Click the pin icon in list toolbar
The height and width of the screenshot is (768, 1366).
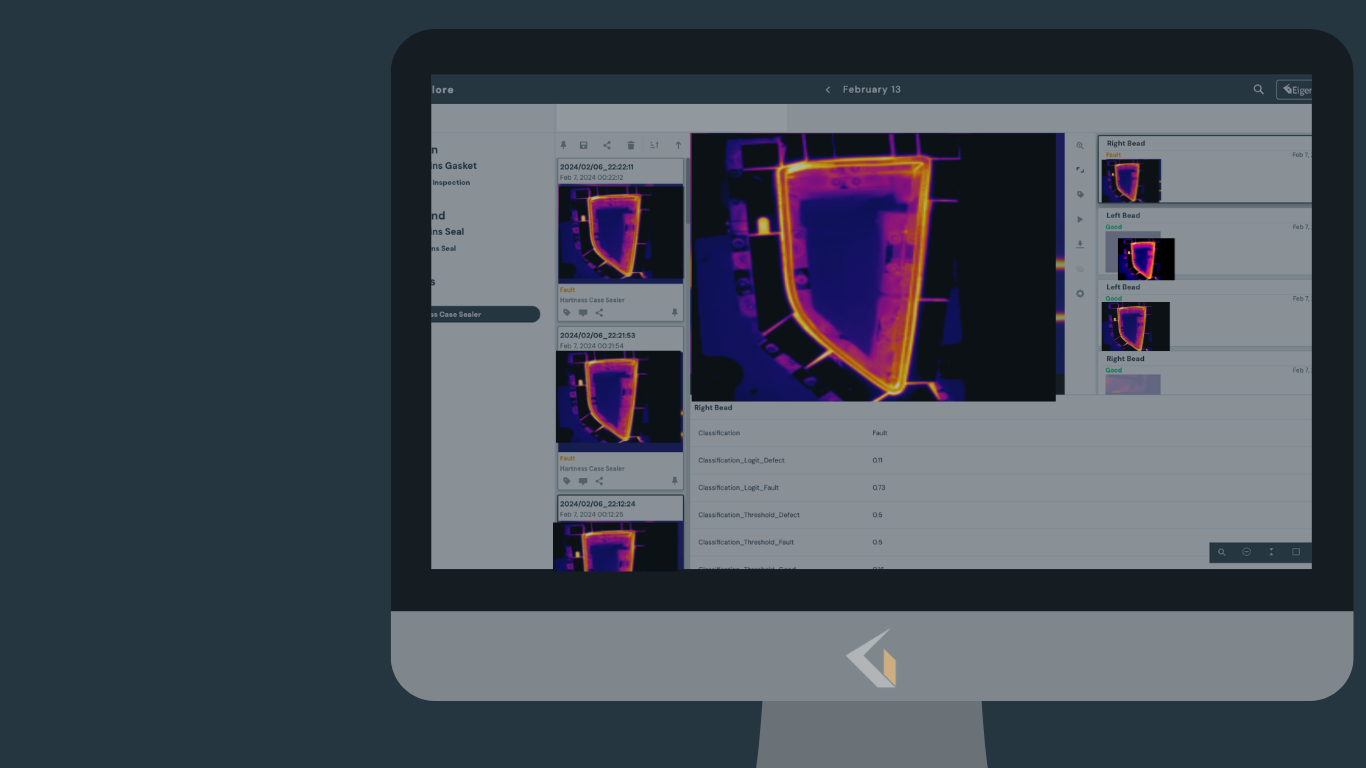563,146
